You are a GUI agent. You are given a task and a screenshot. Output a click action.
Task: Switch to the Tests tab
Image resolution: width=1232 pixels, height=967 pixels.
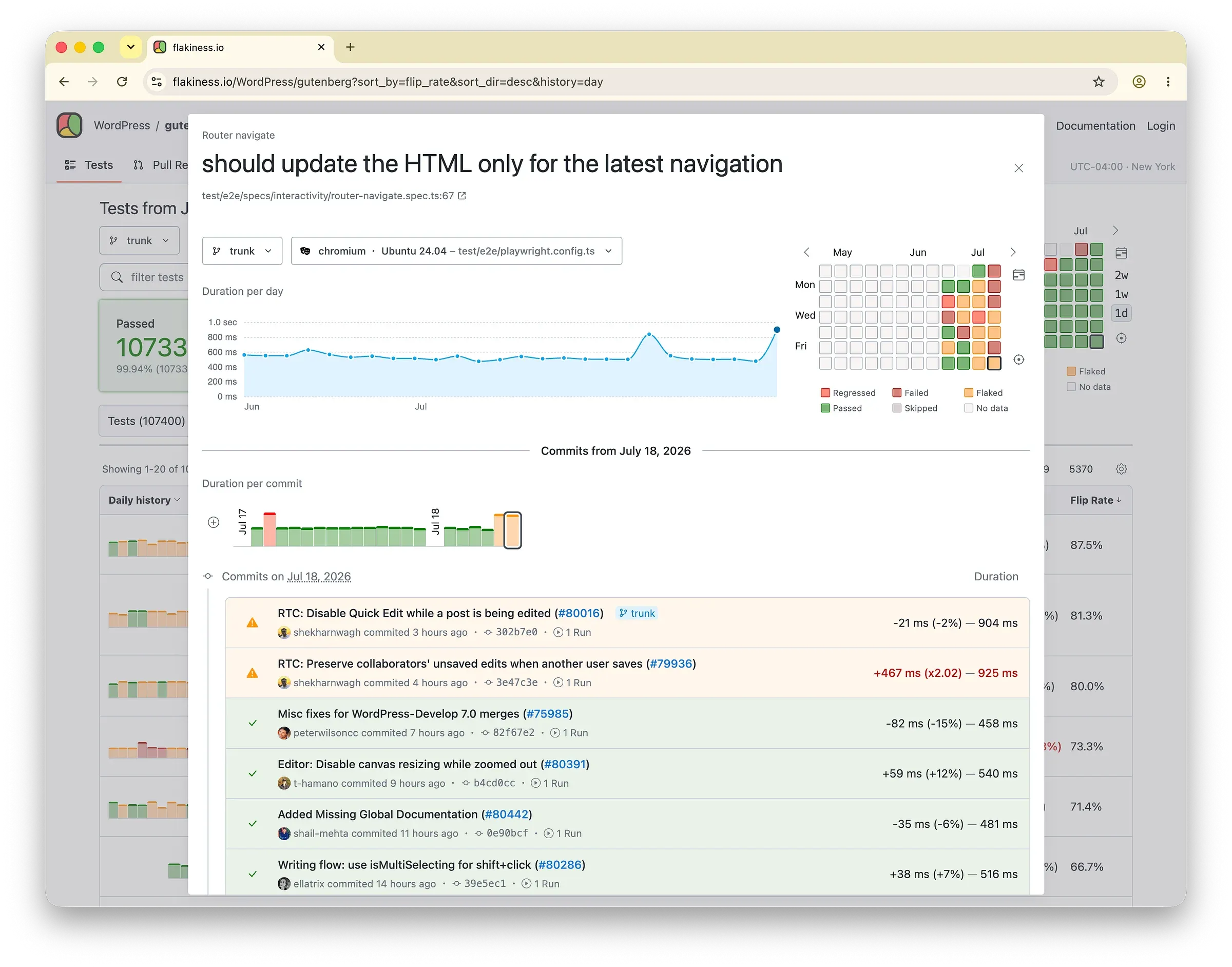coord(89,165)
